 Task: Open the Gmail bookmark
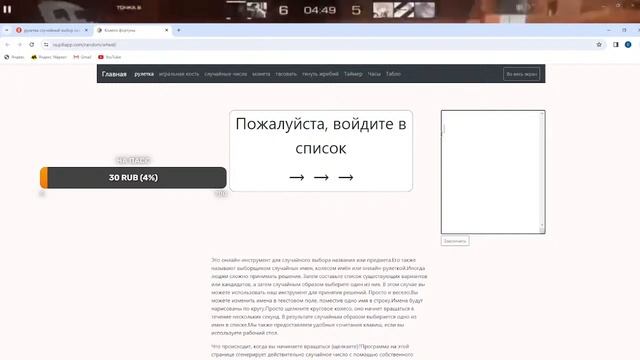[x=82, y=57]
